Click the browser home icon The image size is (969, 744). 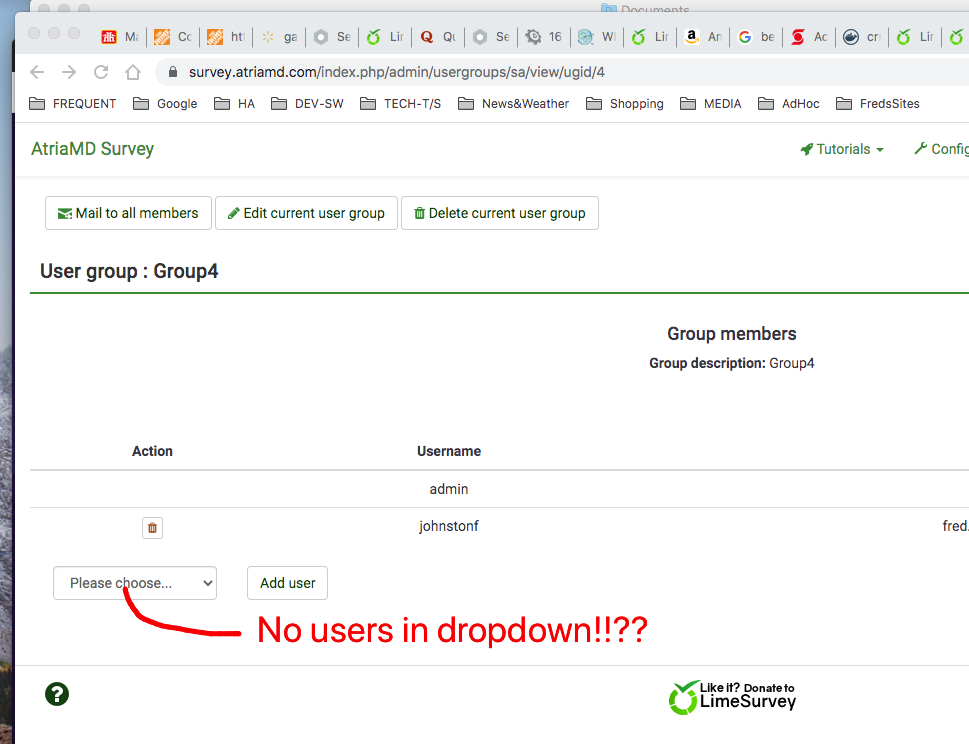(x=133, y=72)
